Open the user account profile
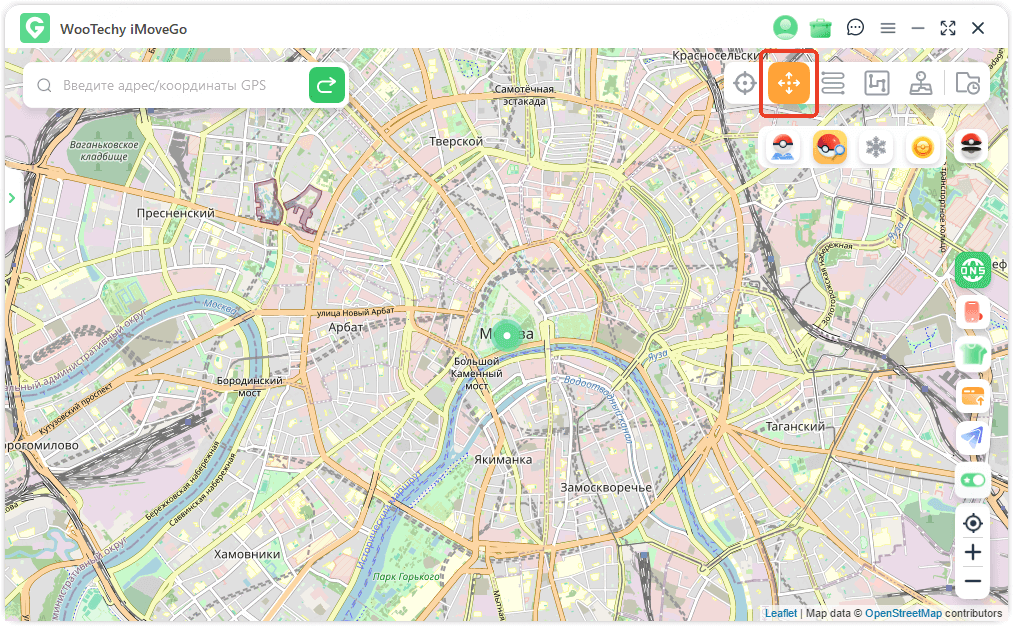Viewport: 1013px width, 626px height. [x=785, y=28]
